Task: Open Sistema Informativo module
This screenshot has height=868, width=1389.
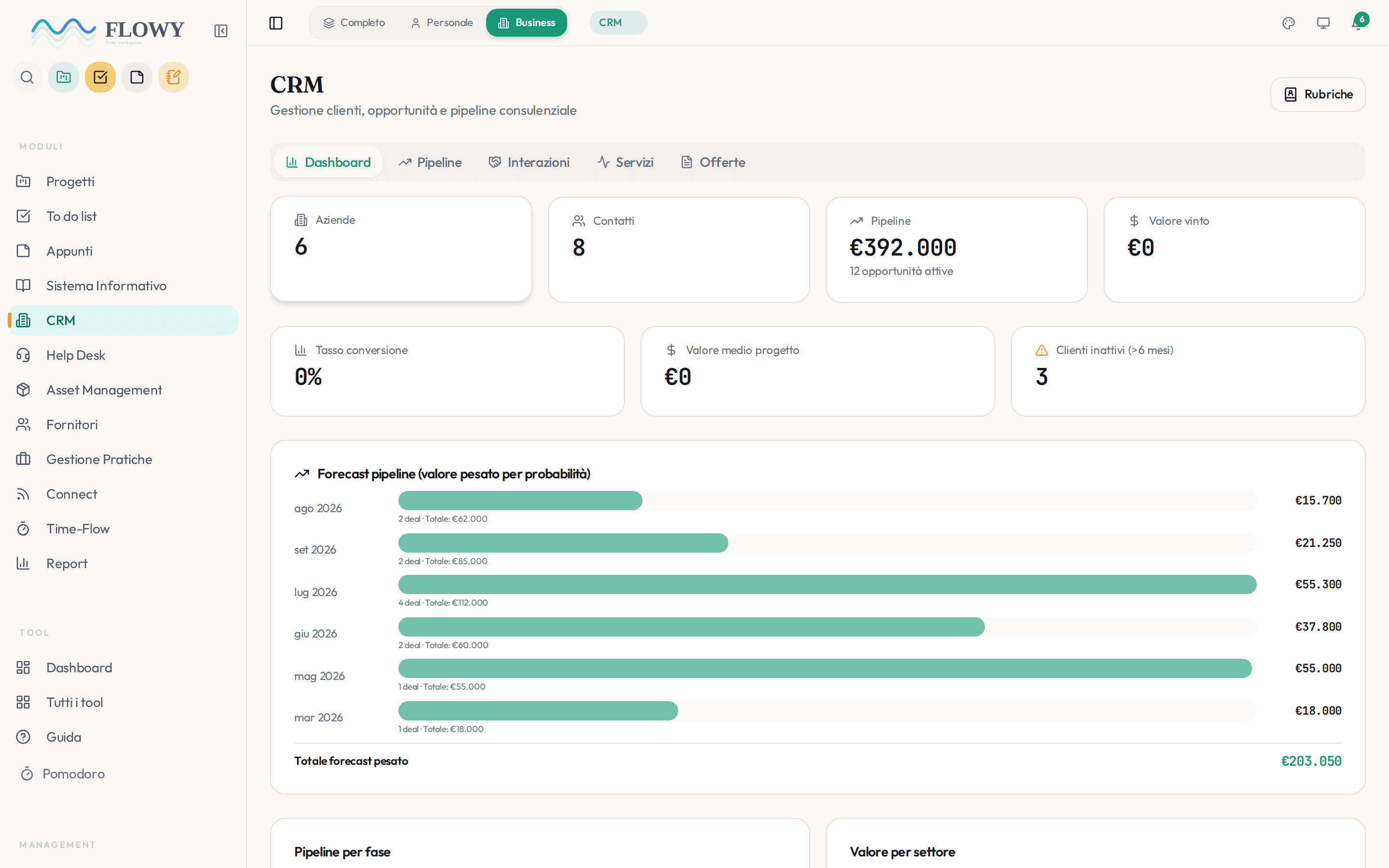Action: (123, 286)
